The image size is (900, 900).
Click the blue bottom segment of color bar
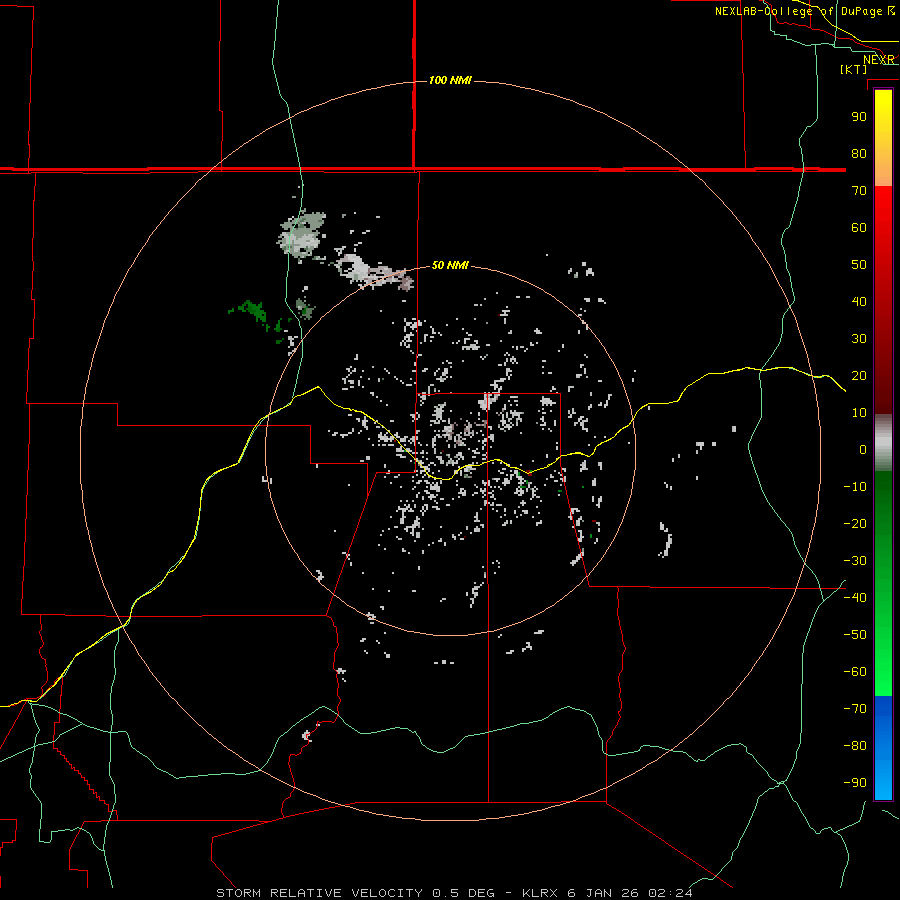coord(883,748)
